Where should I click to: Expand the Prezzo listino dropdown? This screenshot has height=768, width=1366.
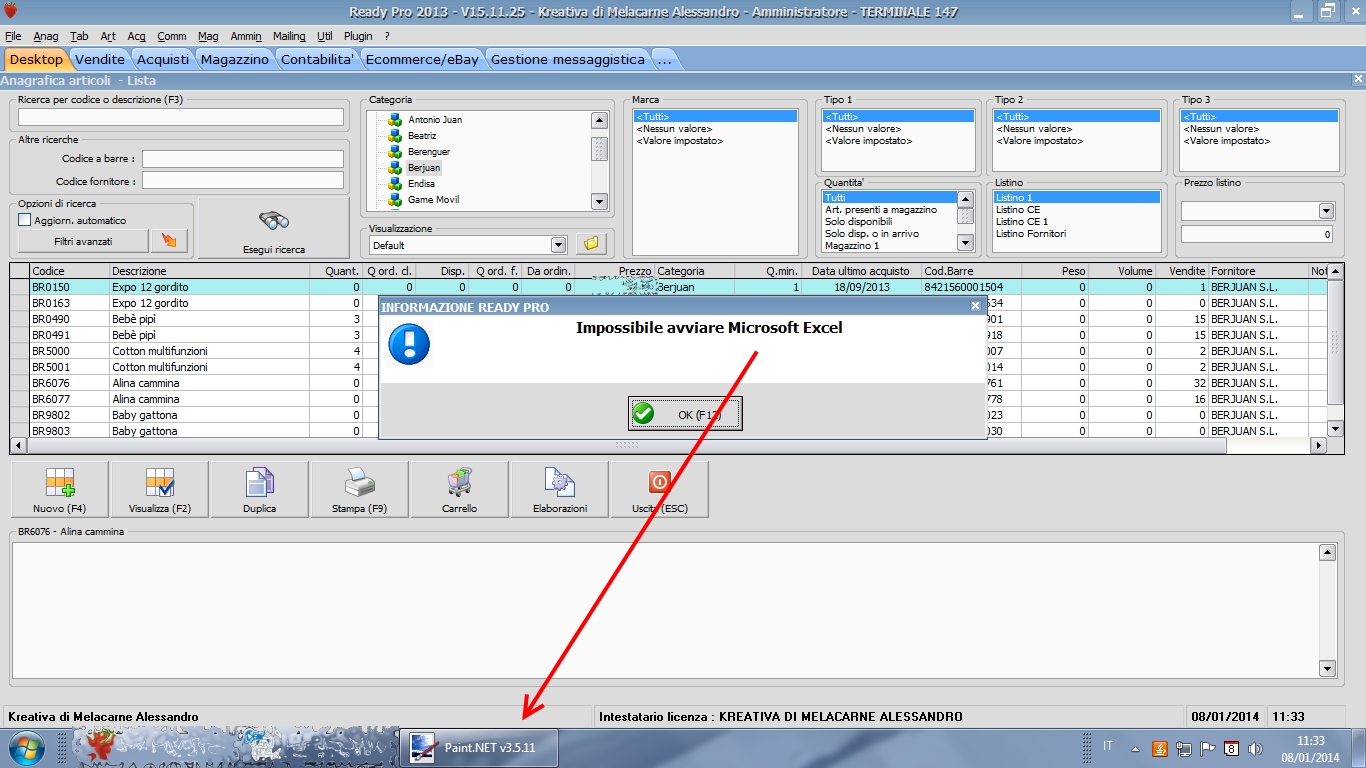tap(1326, 211)
